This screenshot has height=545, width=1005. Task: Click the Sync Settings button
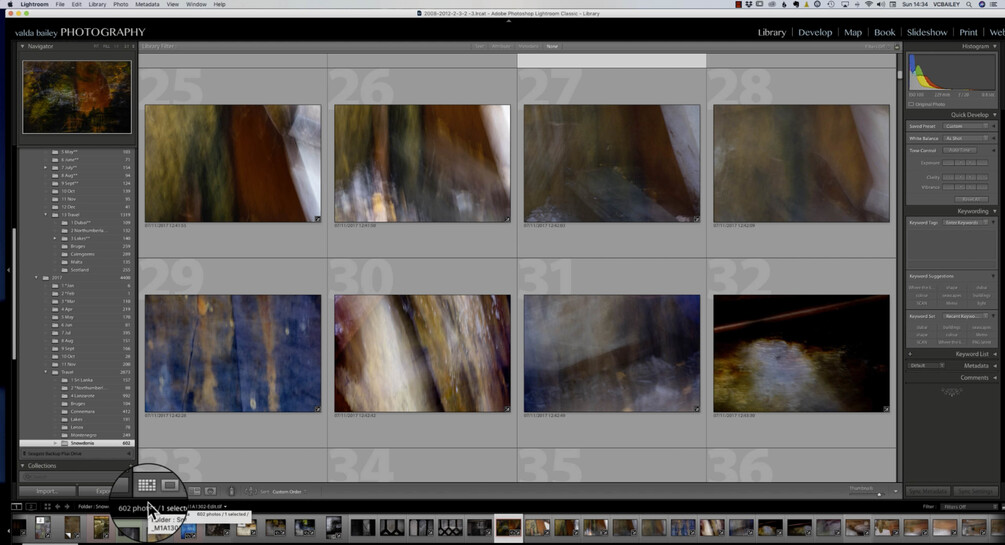pyautogui.click(x=975, y=492)
